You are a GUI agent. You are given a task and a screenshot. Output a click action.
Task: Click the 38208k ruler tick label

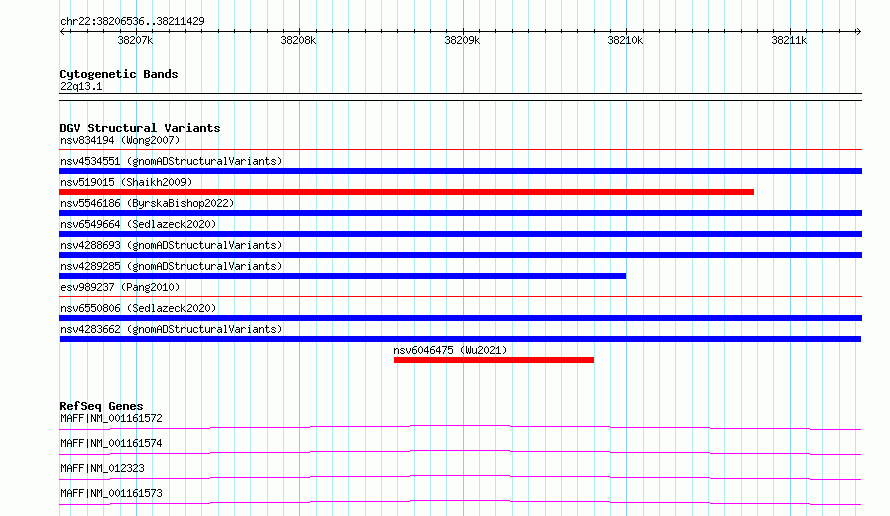(x=298, y=40)
